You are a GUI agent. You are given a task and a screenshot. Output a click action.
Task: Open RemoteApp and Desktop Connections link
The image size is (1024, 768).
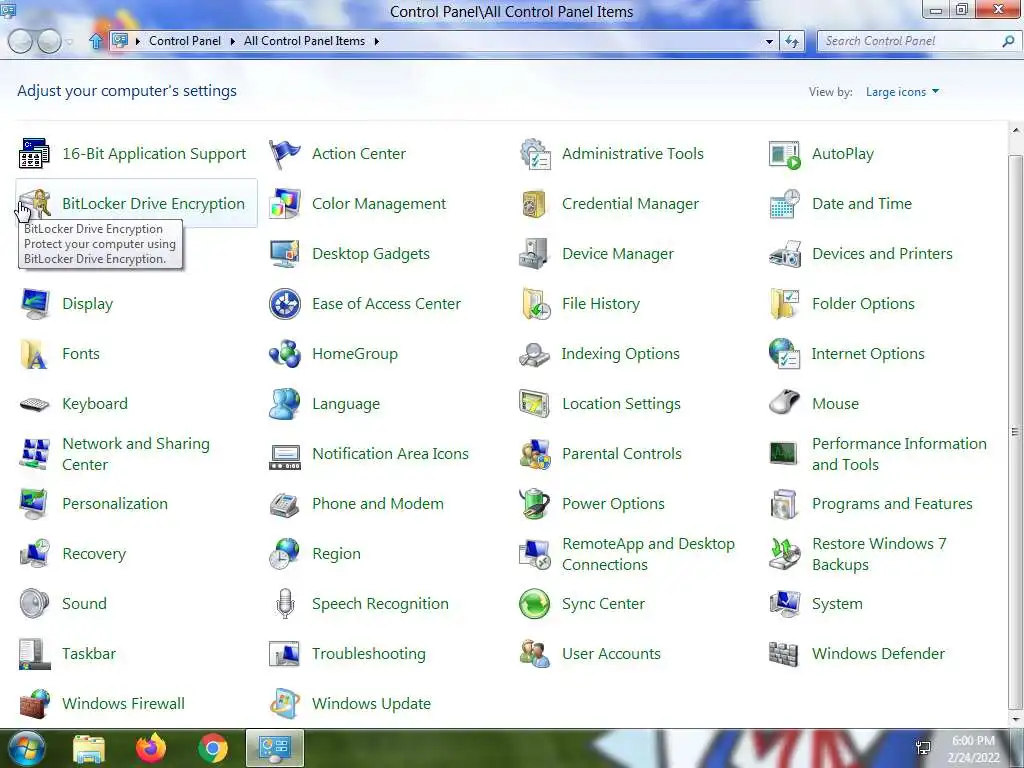[x=648, y=554]
